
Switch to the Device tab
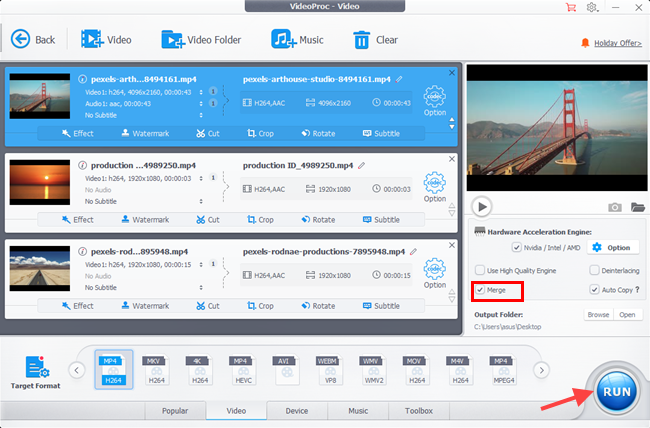point(297,411)
